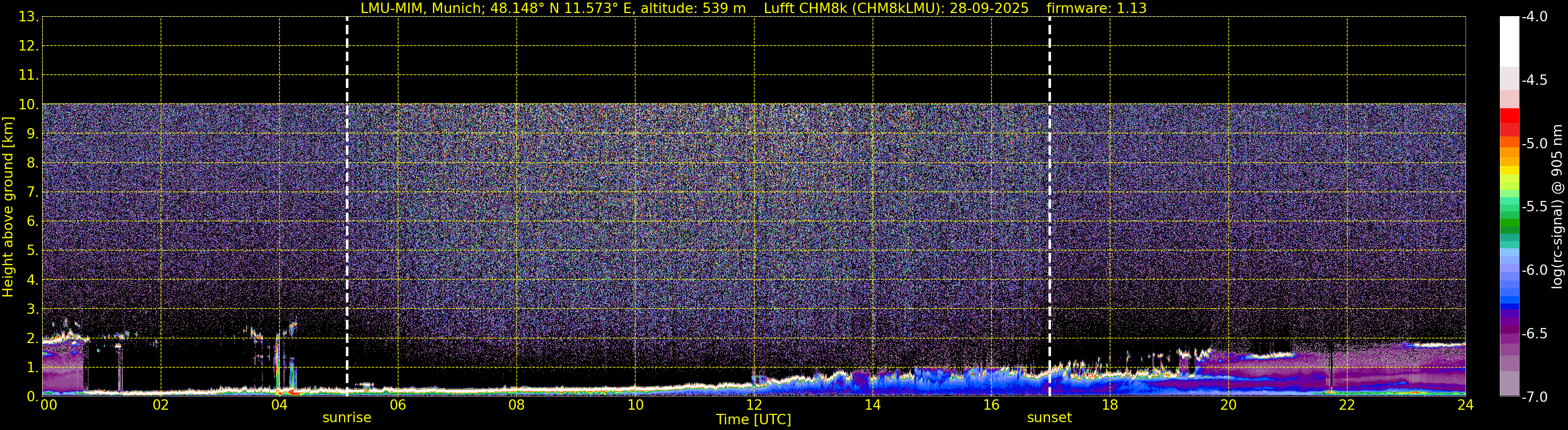Click the '04' tick on the time axis
This screenshot has height=430, width=1568.
(x=279, y=405)
